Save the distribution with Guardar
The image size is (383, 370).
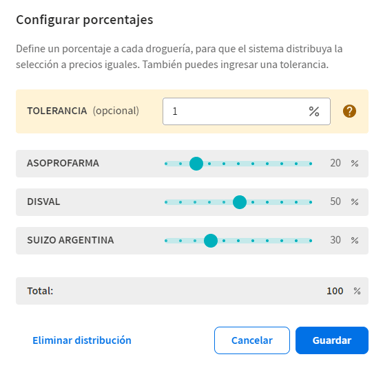[x=332, y=340]
